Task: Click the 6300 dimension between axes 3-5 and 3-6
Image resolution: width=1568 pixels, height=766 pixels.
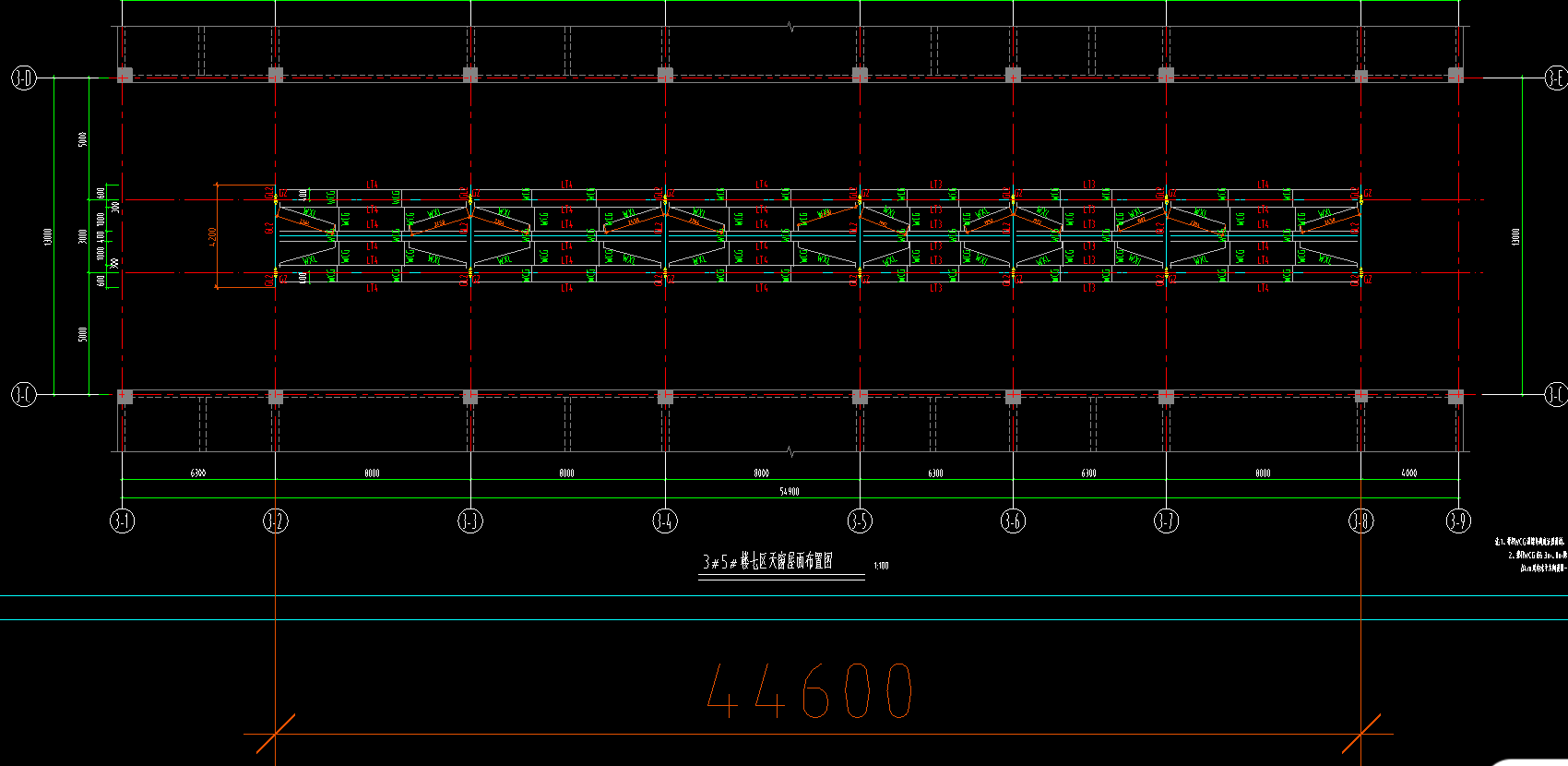Action: click(935, 473)
